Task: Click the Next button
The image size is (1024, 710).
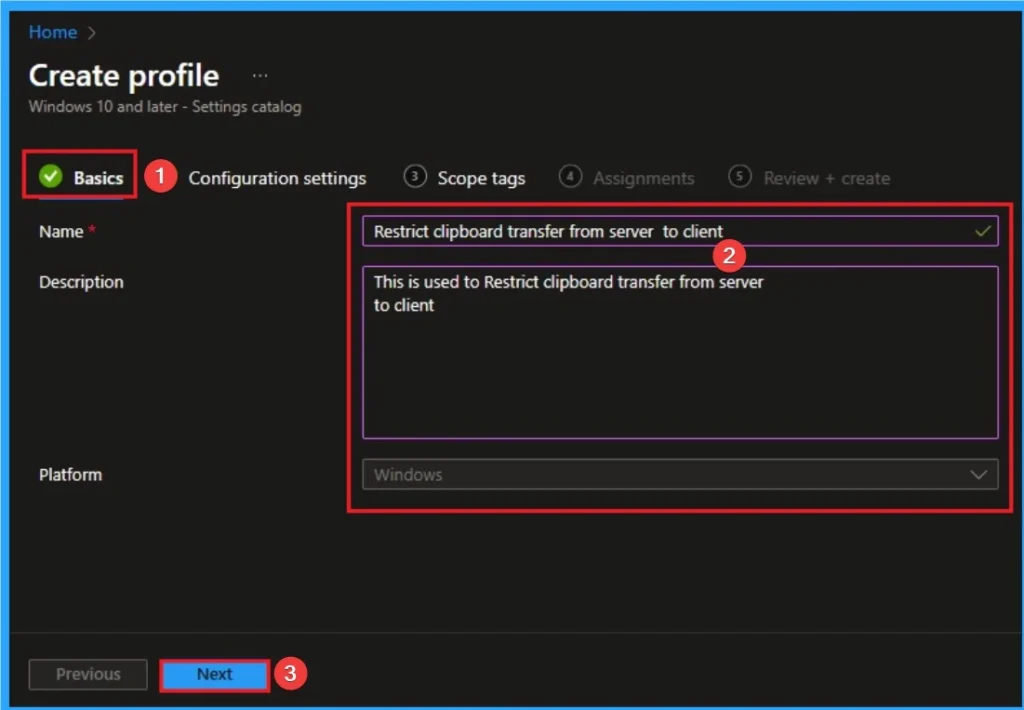Action: click(x=214, y=674)
